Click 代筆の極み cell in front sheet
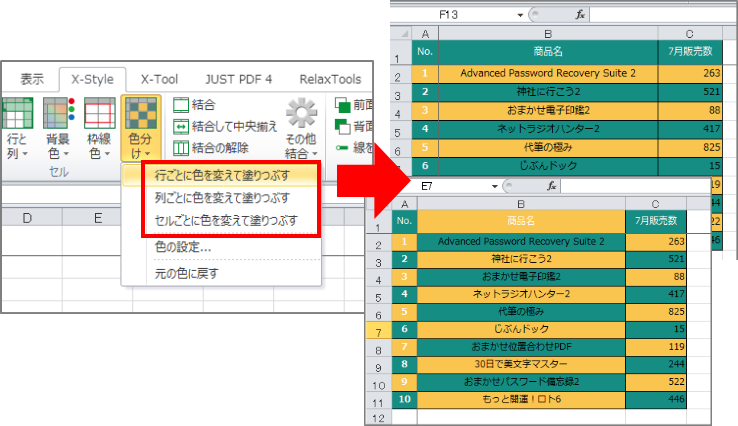 (x=521, y=312)
